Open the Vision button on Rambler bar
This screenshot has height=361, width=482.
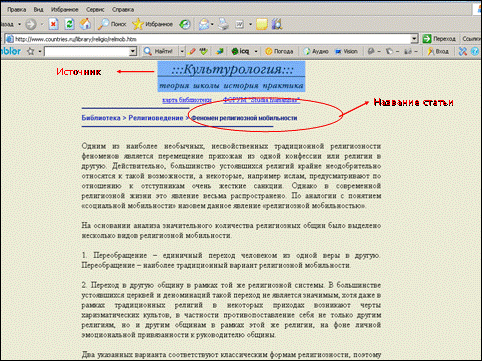click(346, 51)
